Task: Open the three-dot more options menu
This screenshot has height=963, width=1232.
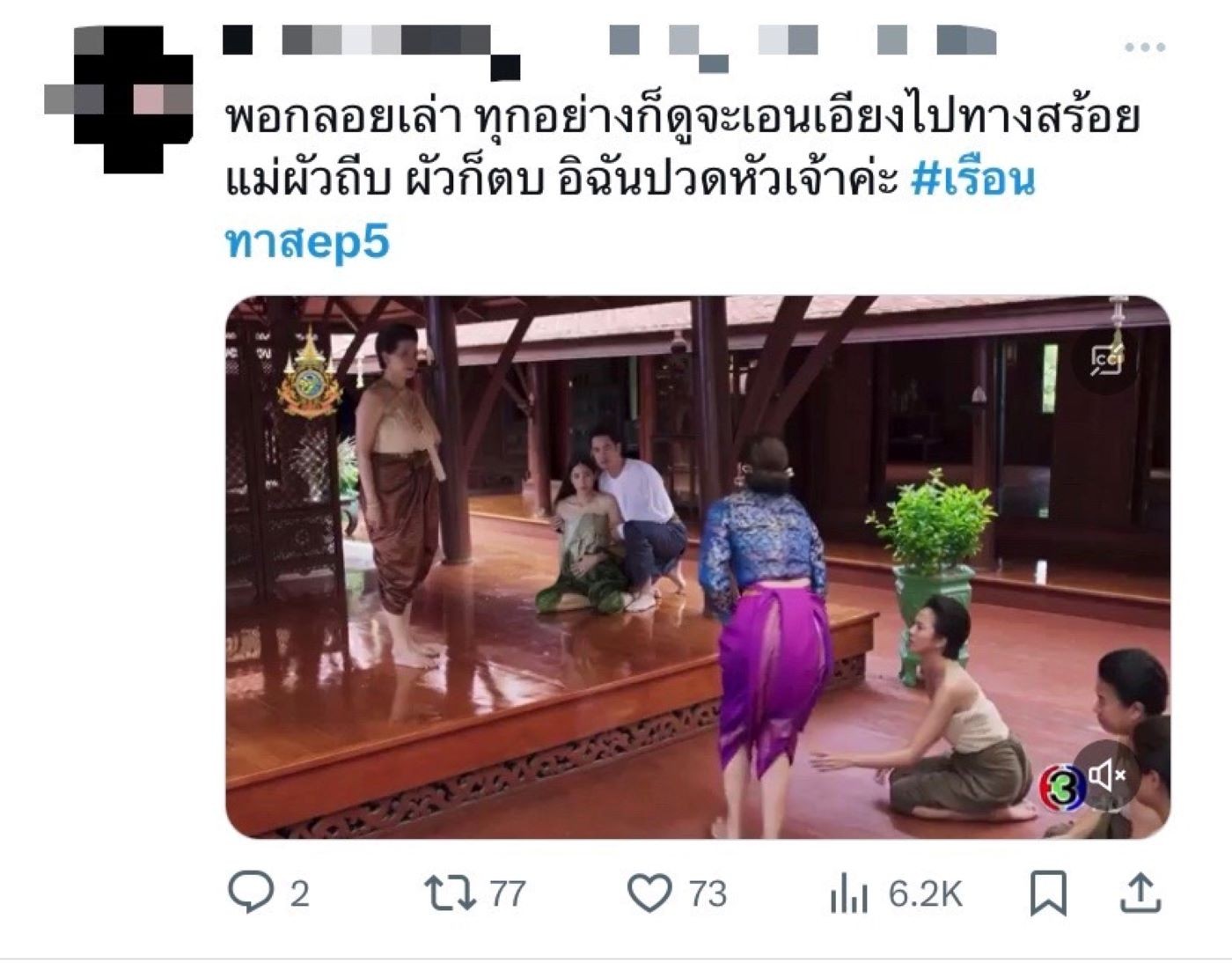Action: (x=1144, y=47)
